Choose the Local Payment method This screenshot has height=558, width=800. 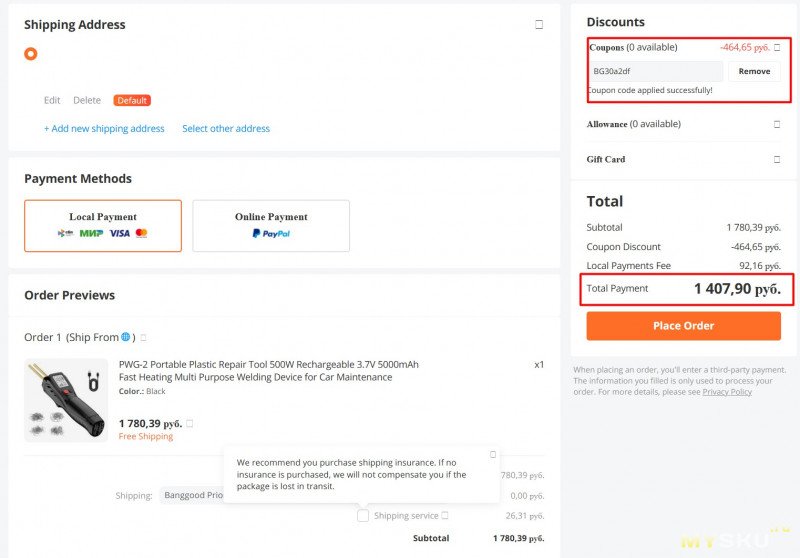(103, 225)
